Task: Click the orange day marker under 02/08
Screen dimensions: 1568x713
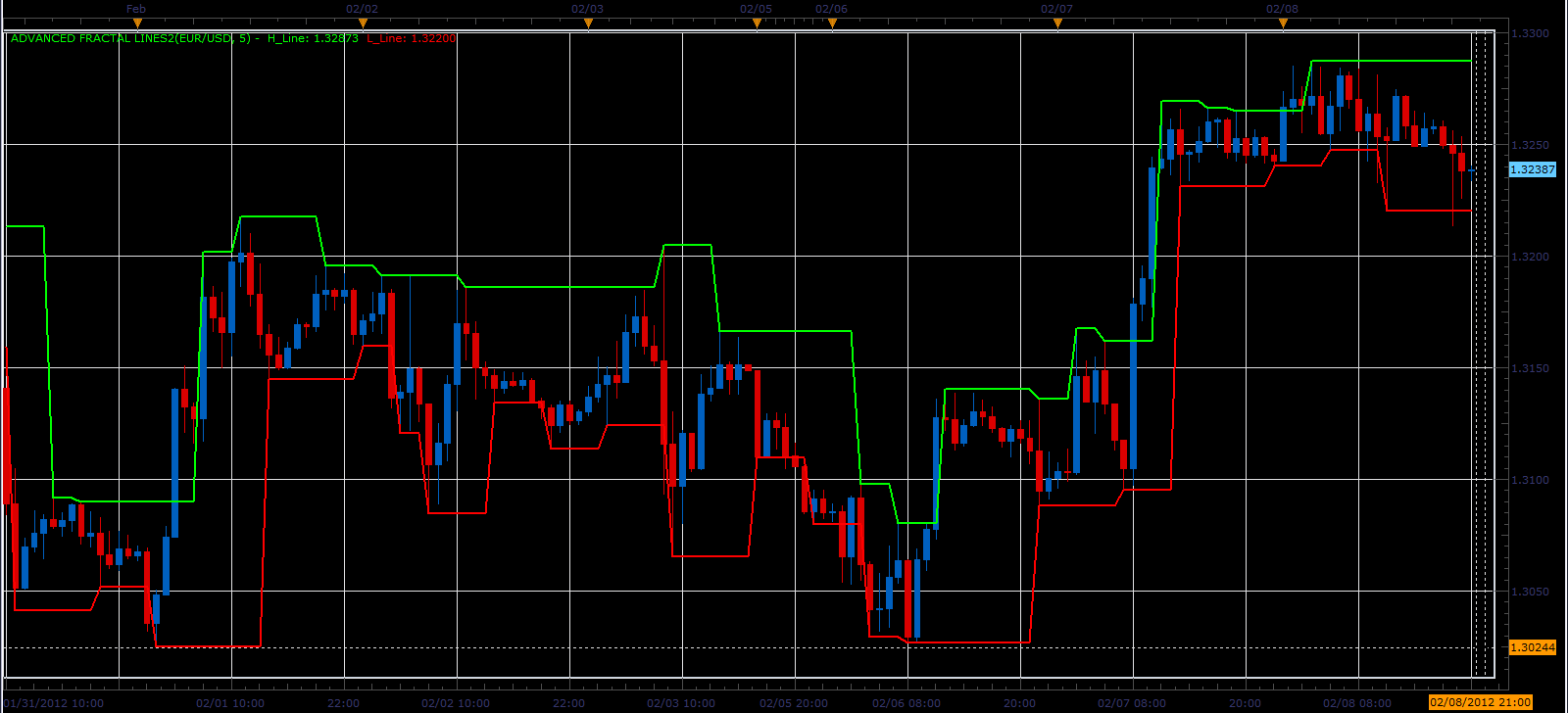Action: coord(1283,23)
